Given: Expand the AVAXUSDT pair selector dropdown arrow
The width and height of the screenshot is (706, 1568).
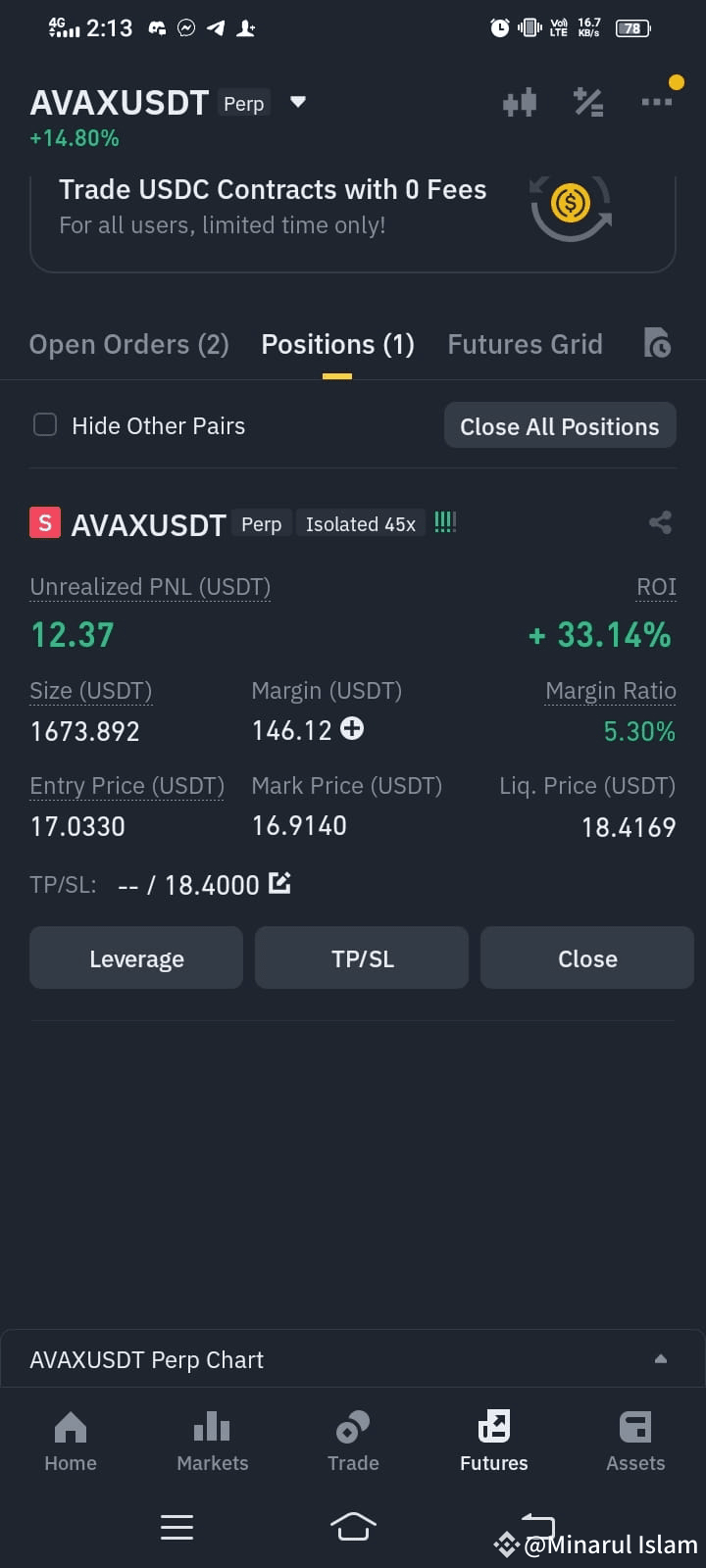Looking at the screenshot, I should tap(298, 102).
